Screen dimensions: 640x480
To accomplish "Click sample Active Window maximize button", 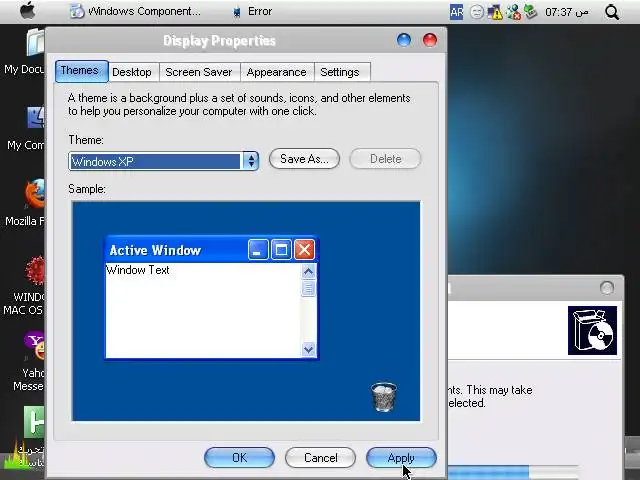I will click(281, 249).
